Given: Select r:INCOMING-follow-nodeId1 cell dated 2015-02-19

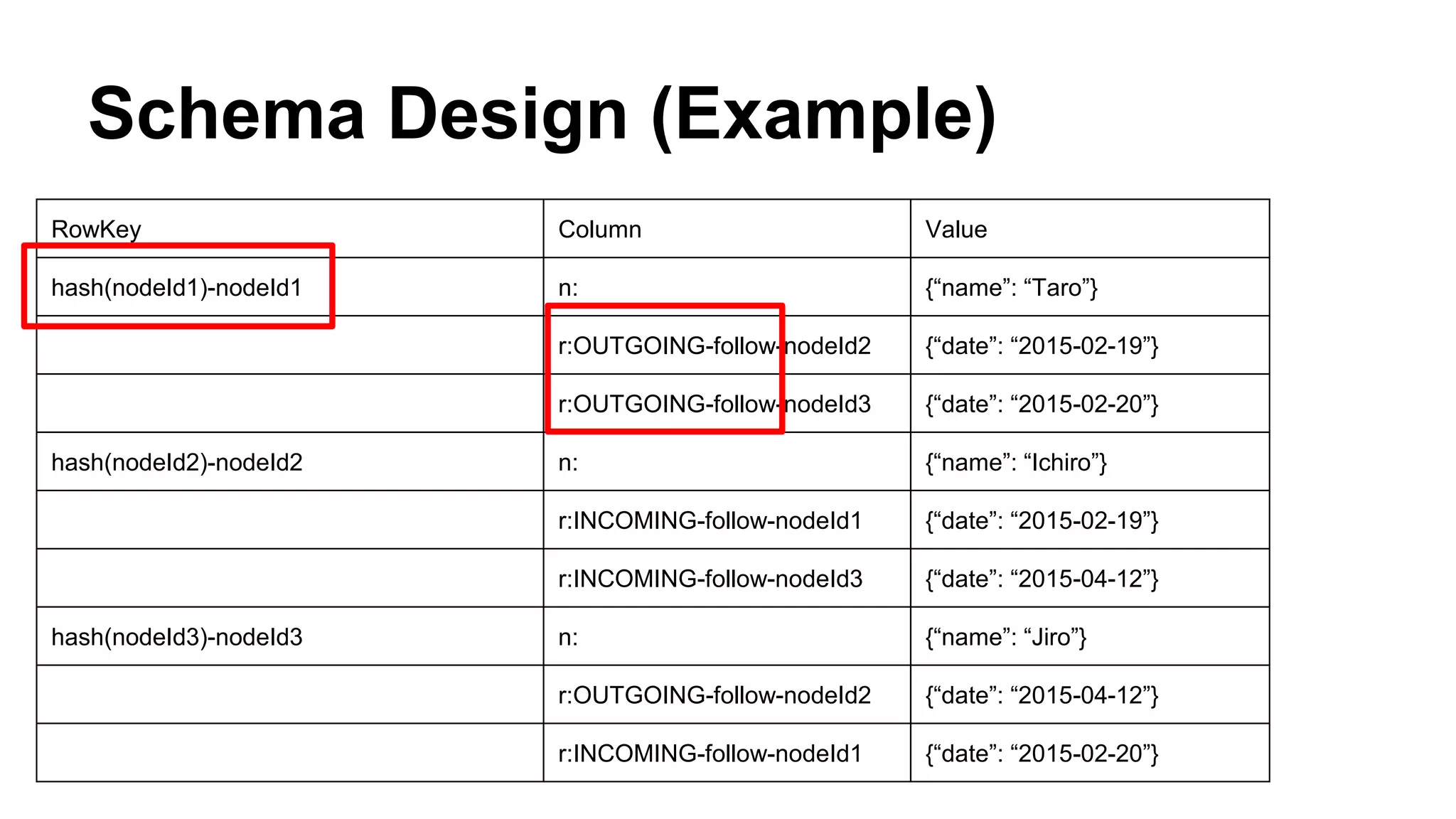Looking at the screenshot, I should coord(727,520).
